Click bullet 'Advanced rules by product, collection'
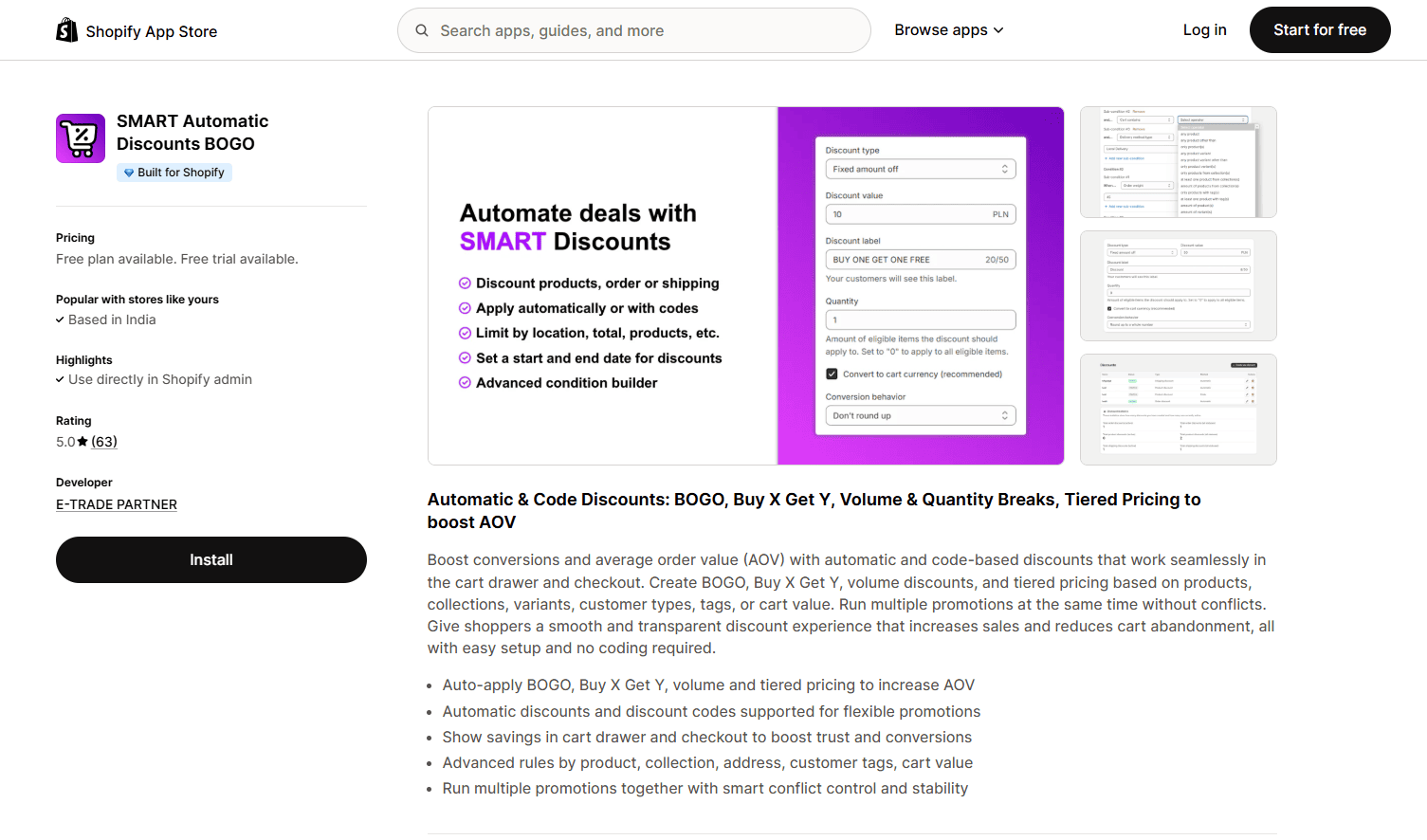The image size is (1427, 840). [707, 763]
